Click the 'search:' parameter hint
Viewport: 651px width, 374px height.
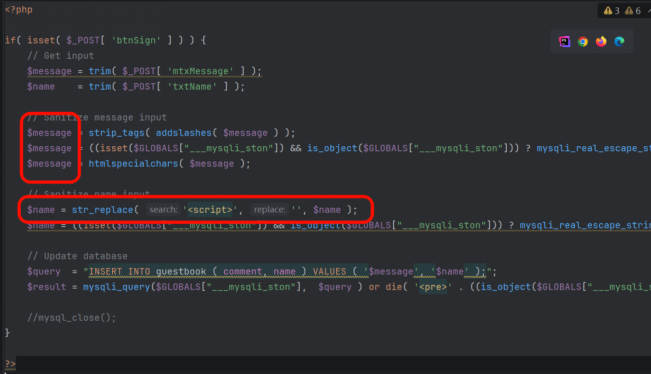(x=163, y=210)
